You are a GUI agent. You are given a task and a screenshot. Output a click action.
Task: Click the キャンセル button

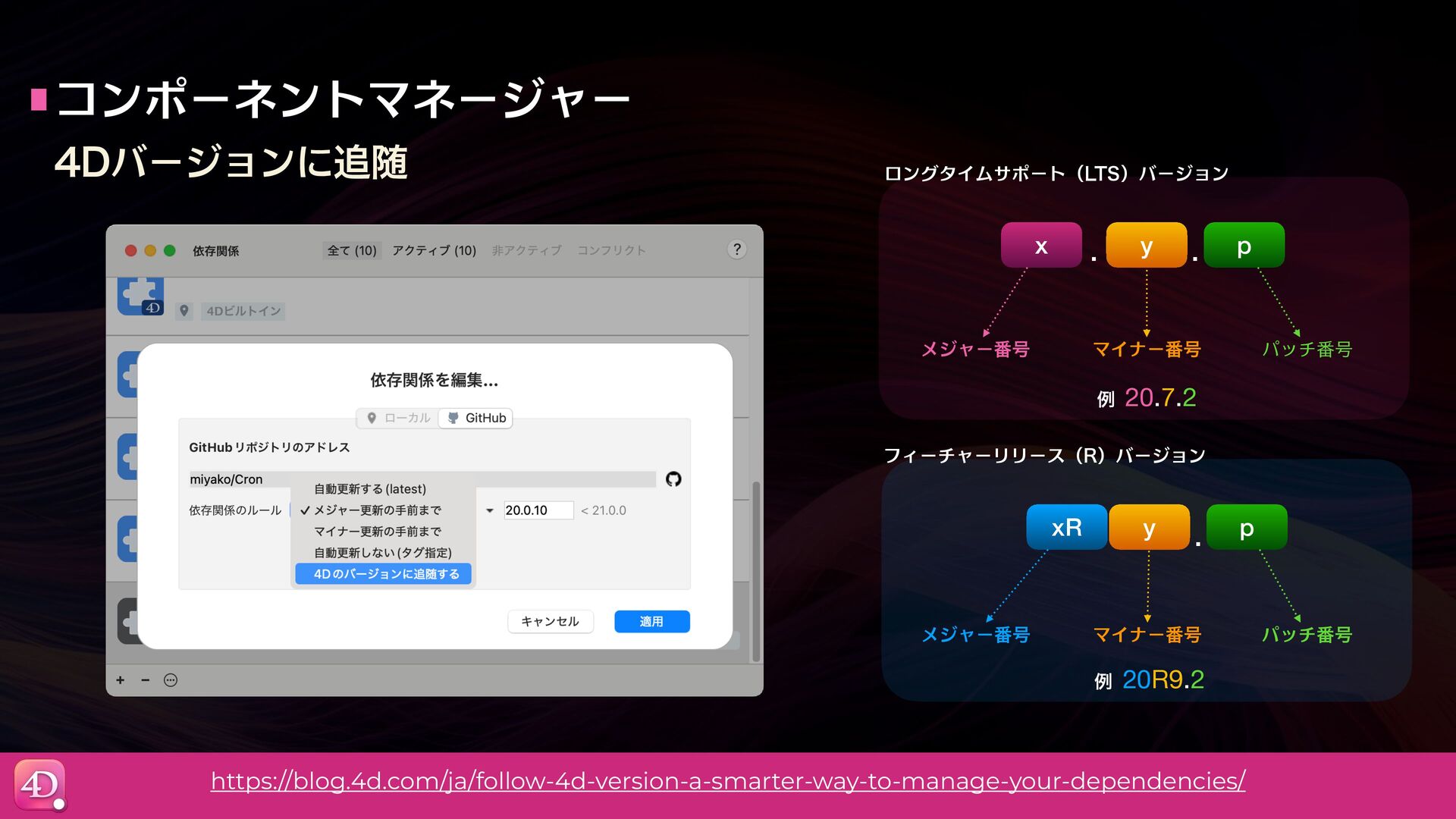550,621
